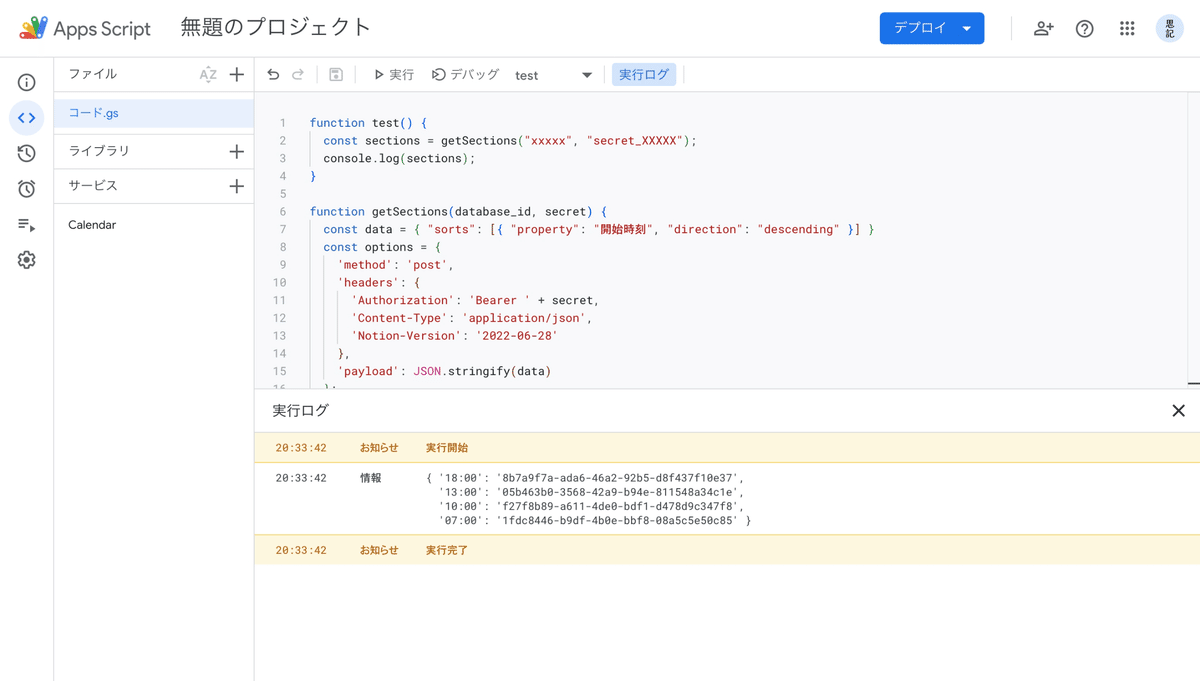The width and height of the screenshot is (1200, 681).
Task: Redo the last edit
Action: 298,75
